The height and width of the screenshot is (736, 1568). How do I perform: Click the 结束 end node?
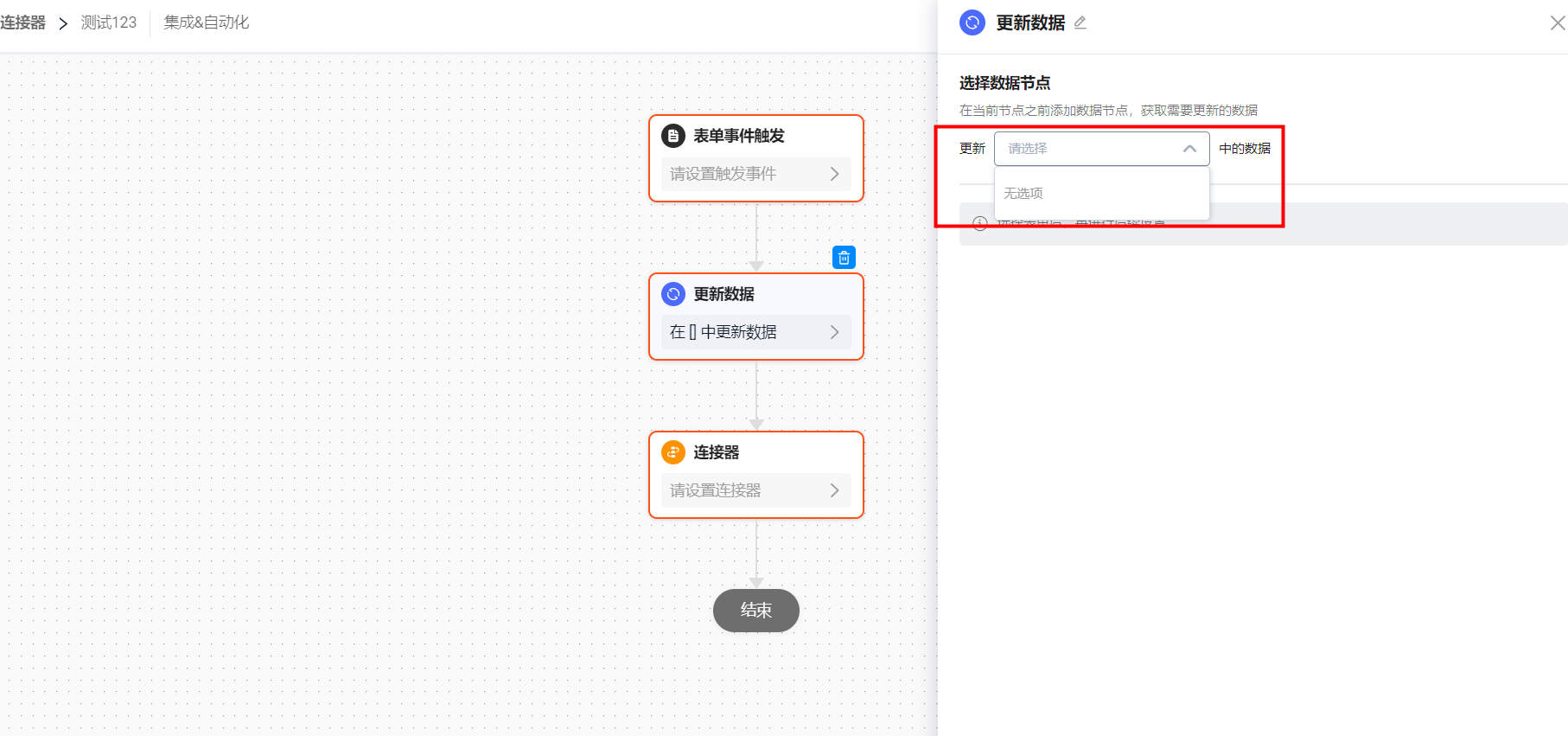click(x=755, y=611)
